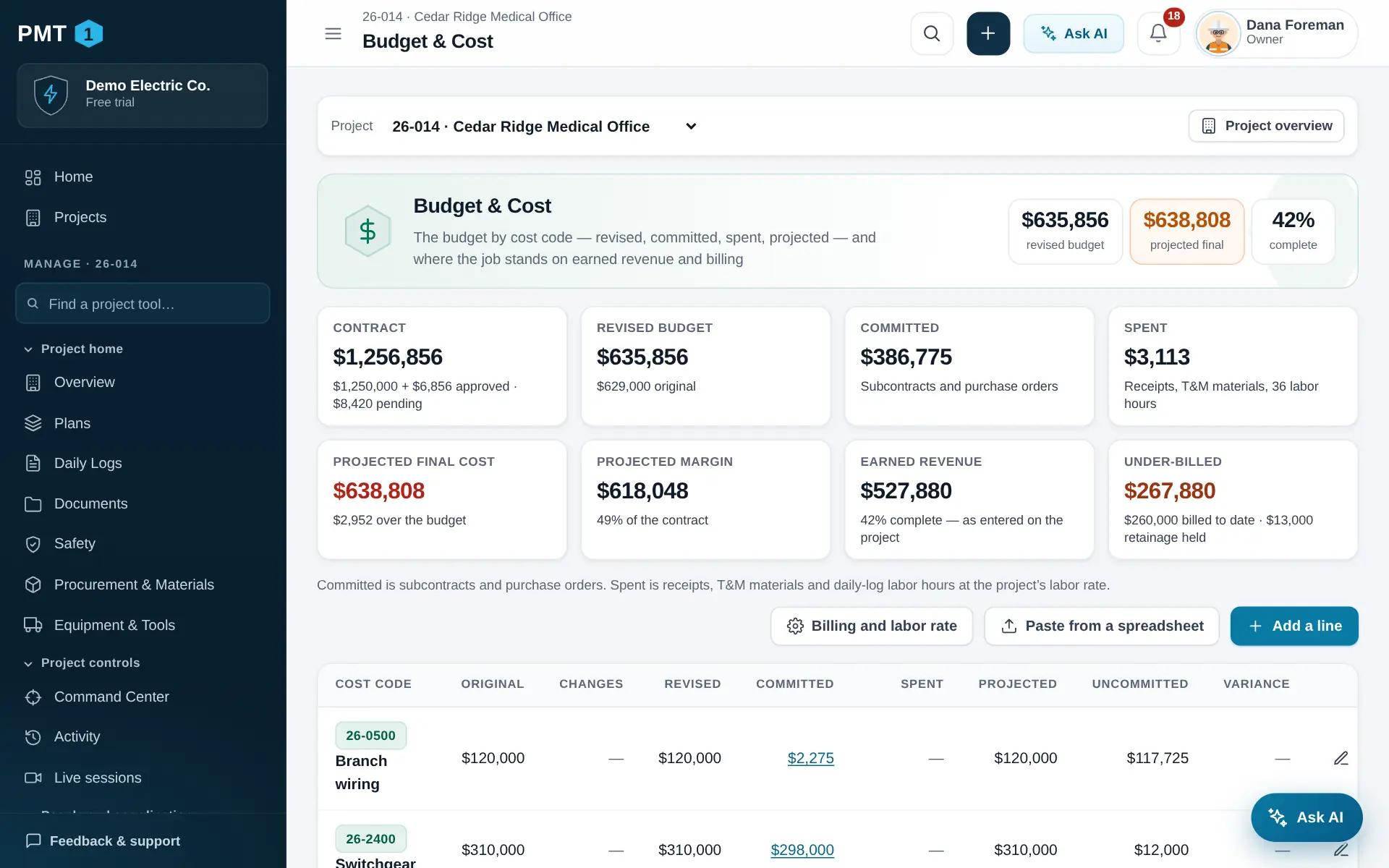
Task: Click Add a line button
Action: point(1294,626)
